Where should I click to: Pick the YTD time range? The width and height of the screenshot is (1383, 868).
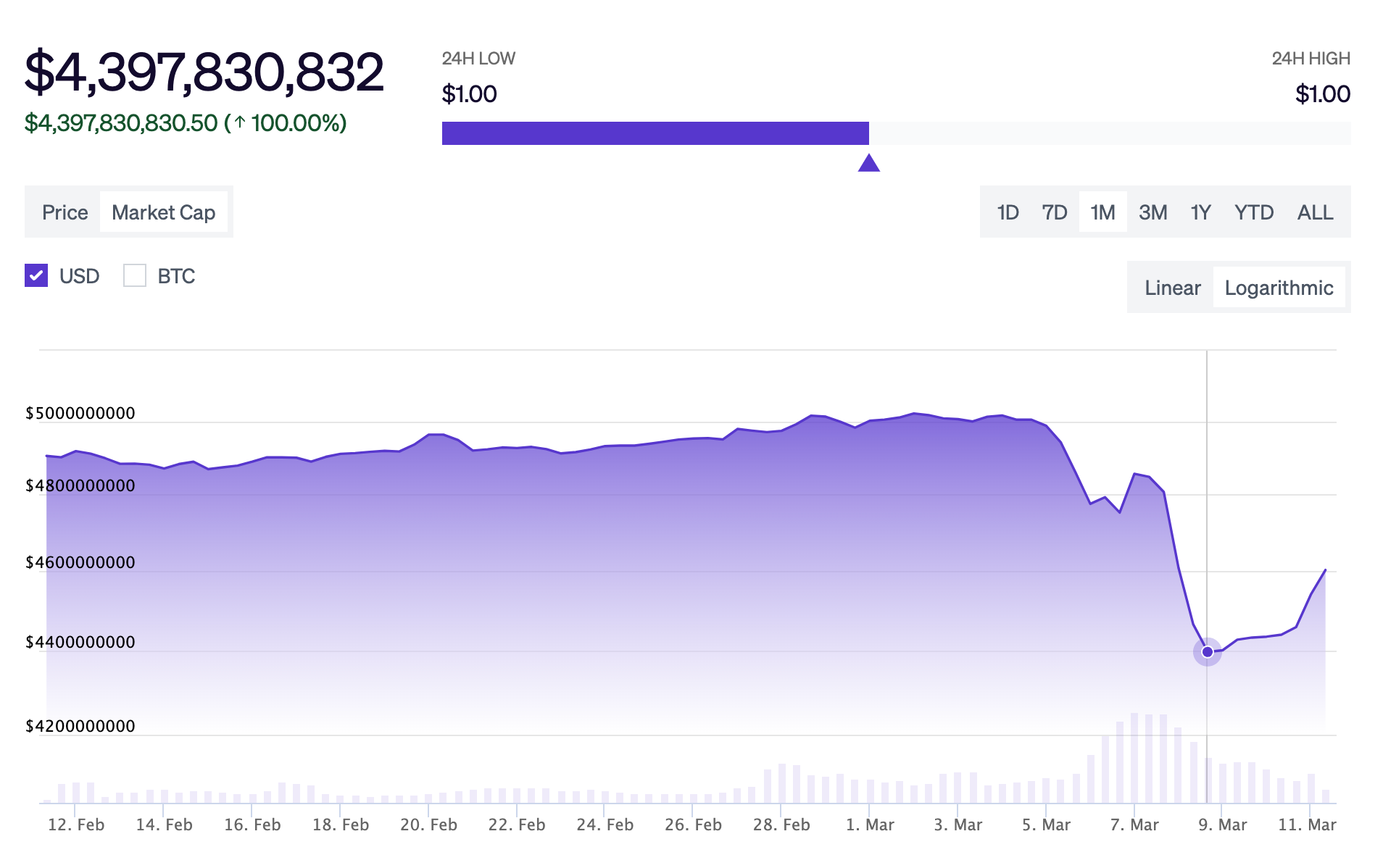click(x=1253, y=212)
